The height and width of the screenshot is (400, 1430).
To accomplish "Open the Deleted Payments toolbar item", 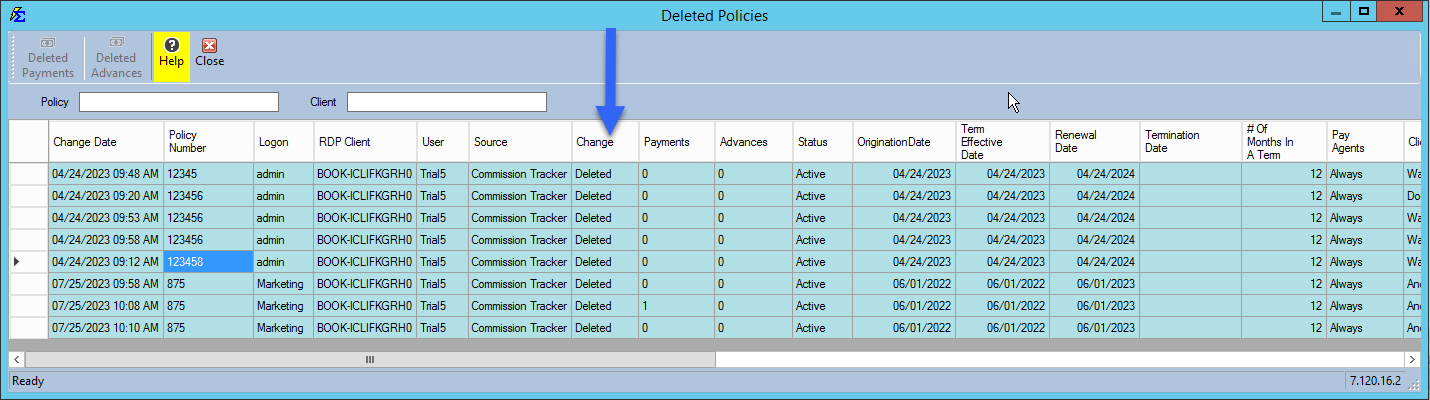I will pos(50,58).
